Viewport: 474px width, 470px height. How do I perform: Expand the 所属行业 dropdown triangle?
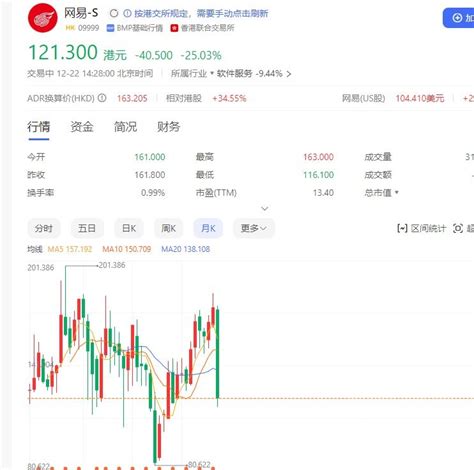click(x=212, y=73)
